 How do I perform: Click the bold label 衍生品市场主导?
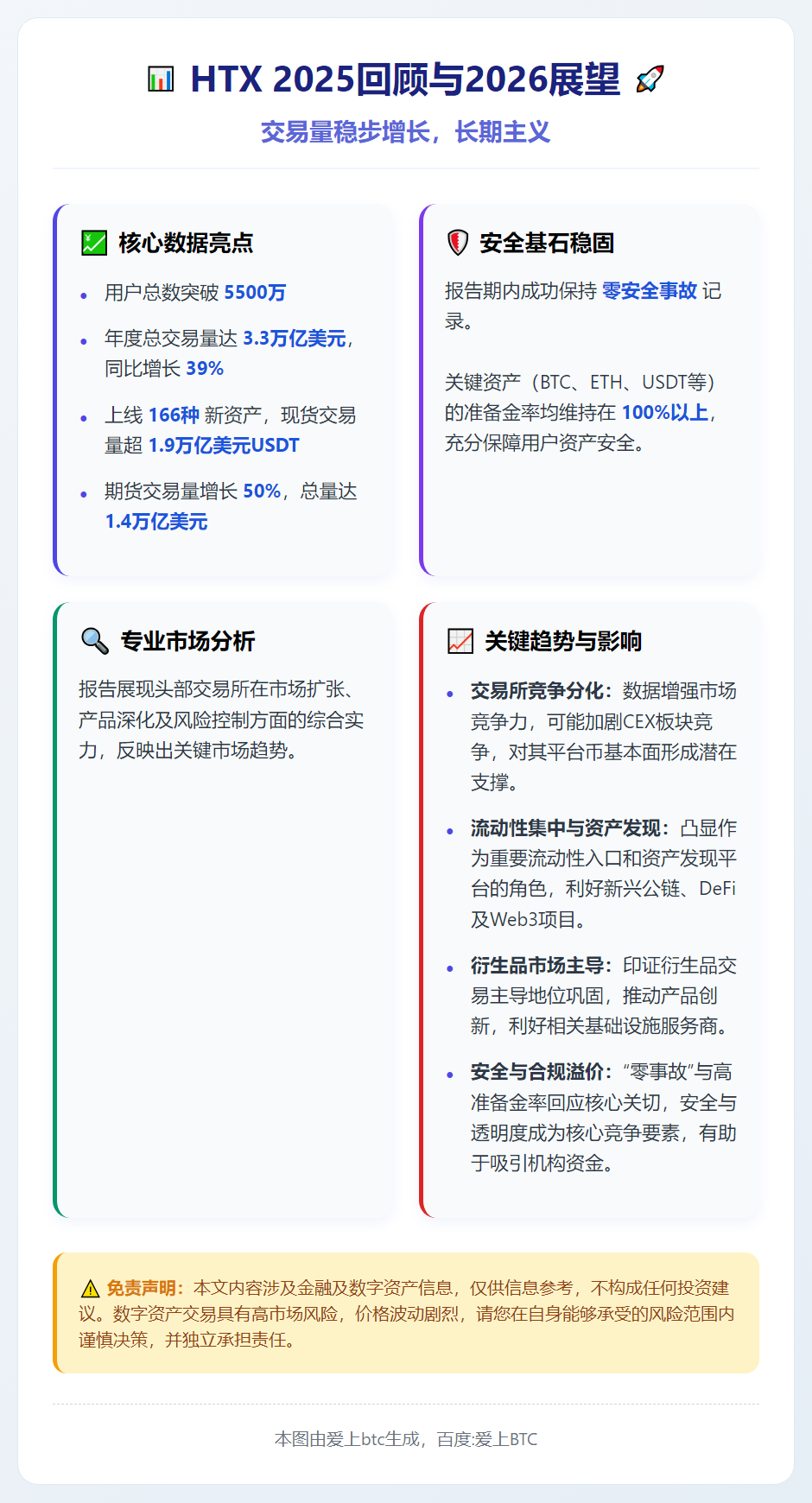pyautogui.click(x=536, y=966)
